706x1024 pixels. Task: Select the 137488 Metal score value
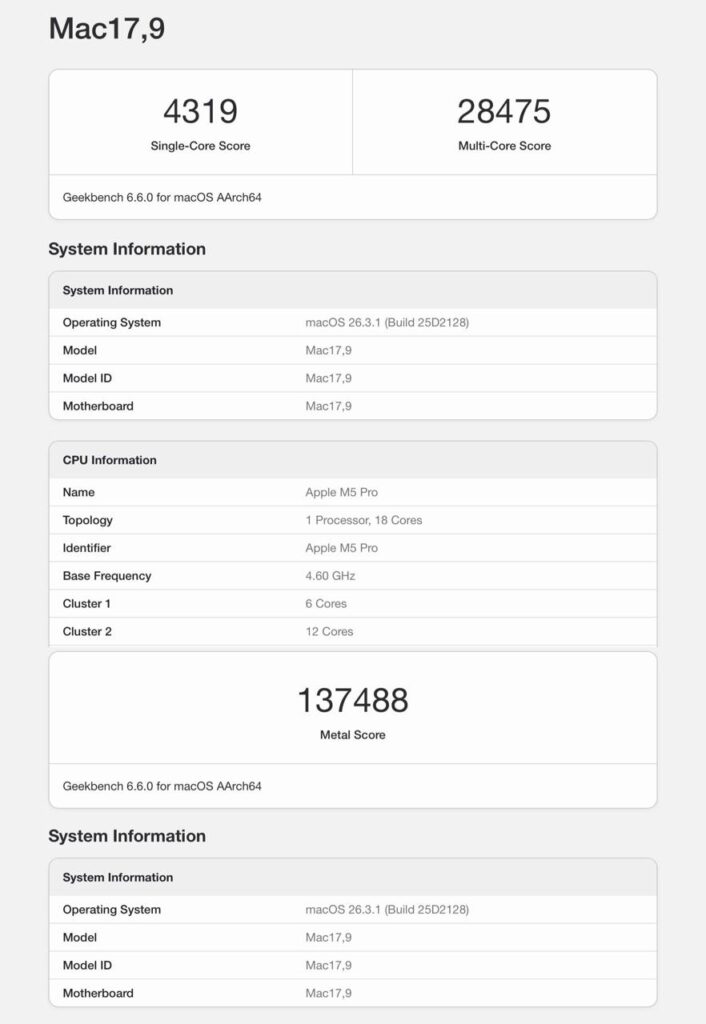tap(353, 700)
